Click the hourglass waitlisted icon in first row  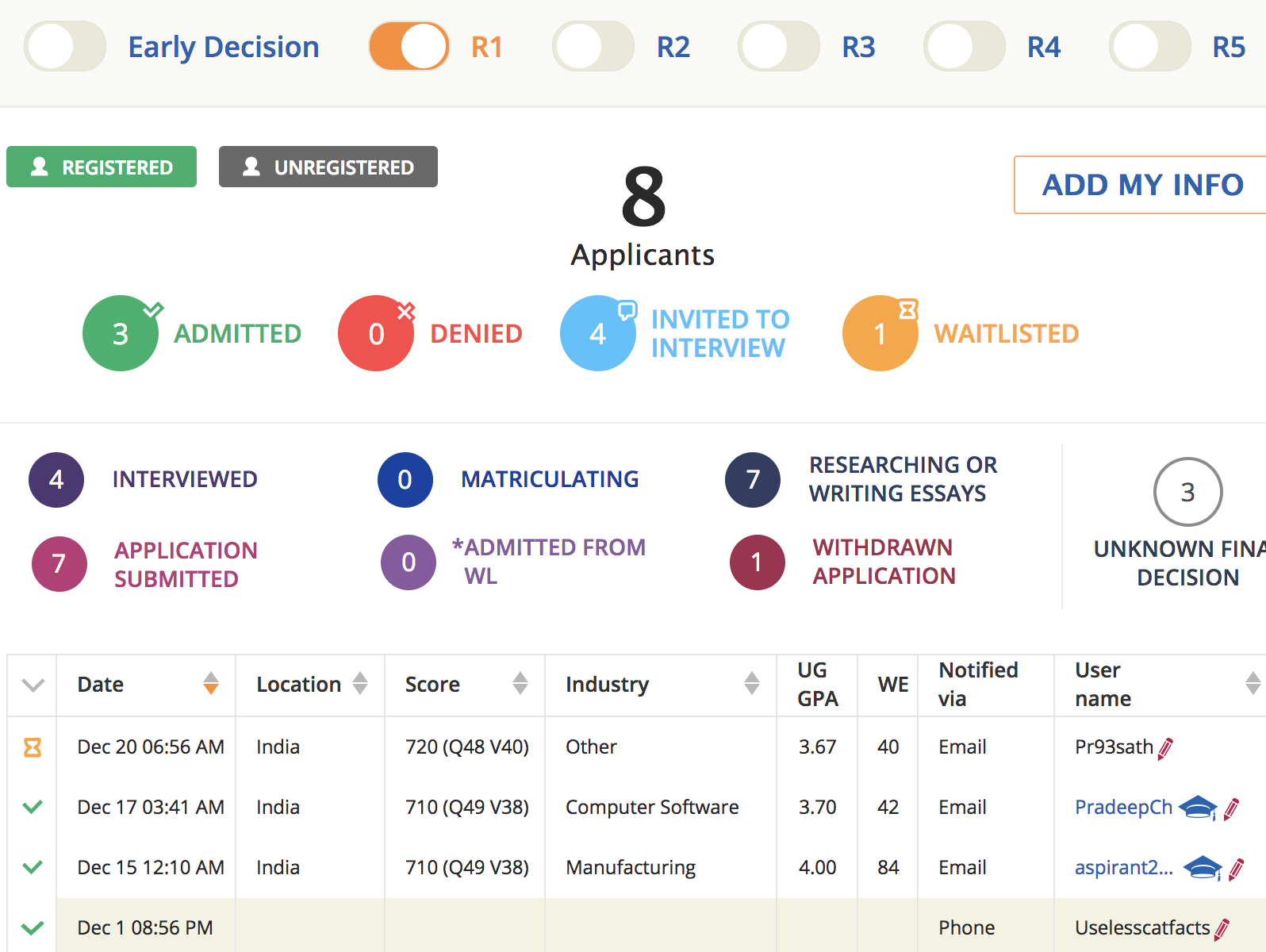[33, 747]
